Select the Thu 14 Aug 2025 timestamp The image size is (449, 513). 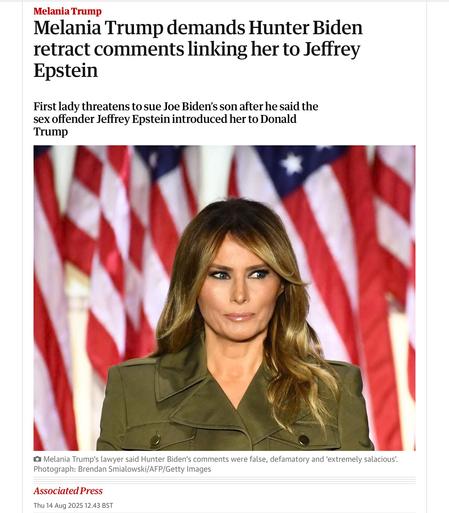tap(73, 505)
